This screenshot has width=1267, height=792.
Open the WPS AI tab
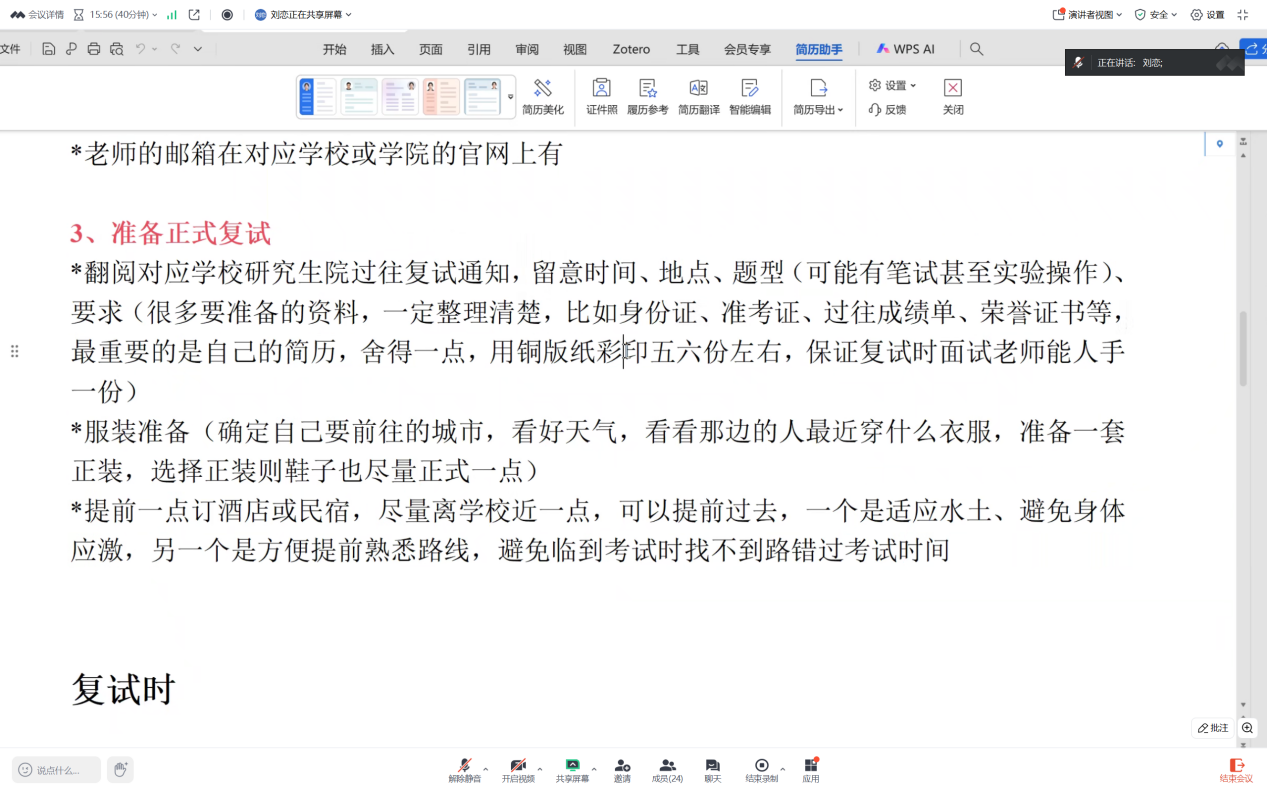pos(906,49)
